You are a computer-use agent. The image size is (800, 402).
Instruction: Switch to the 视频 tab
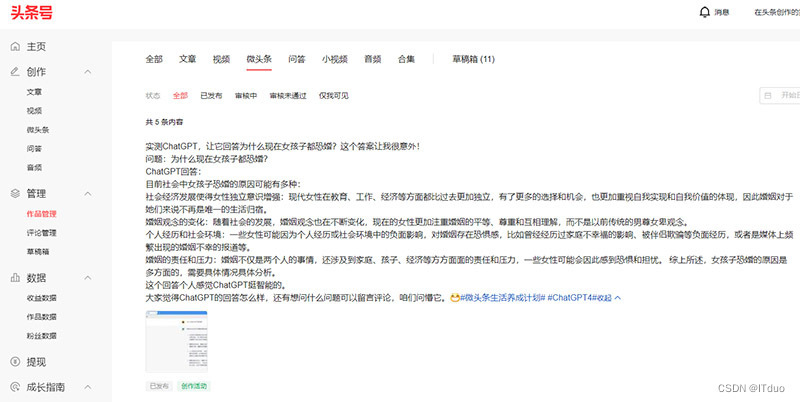(221, 59)
